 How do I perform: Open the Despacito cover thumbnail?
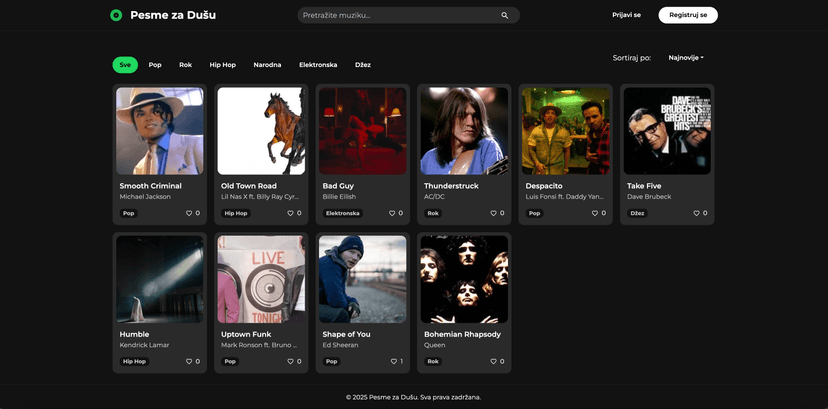click(x=566, y=131)
